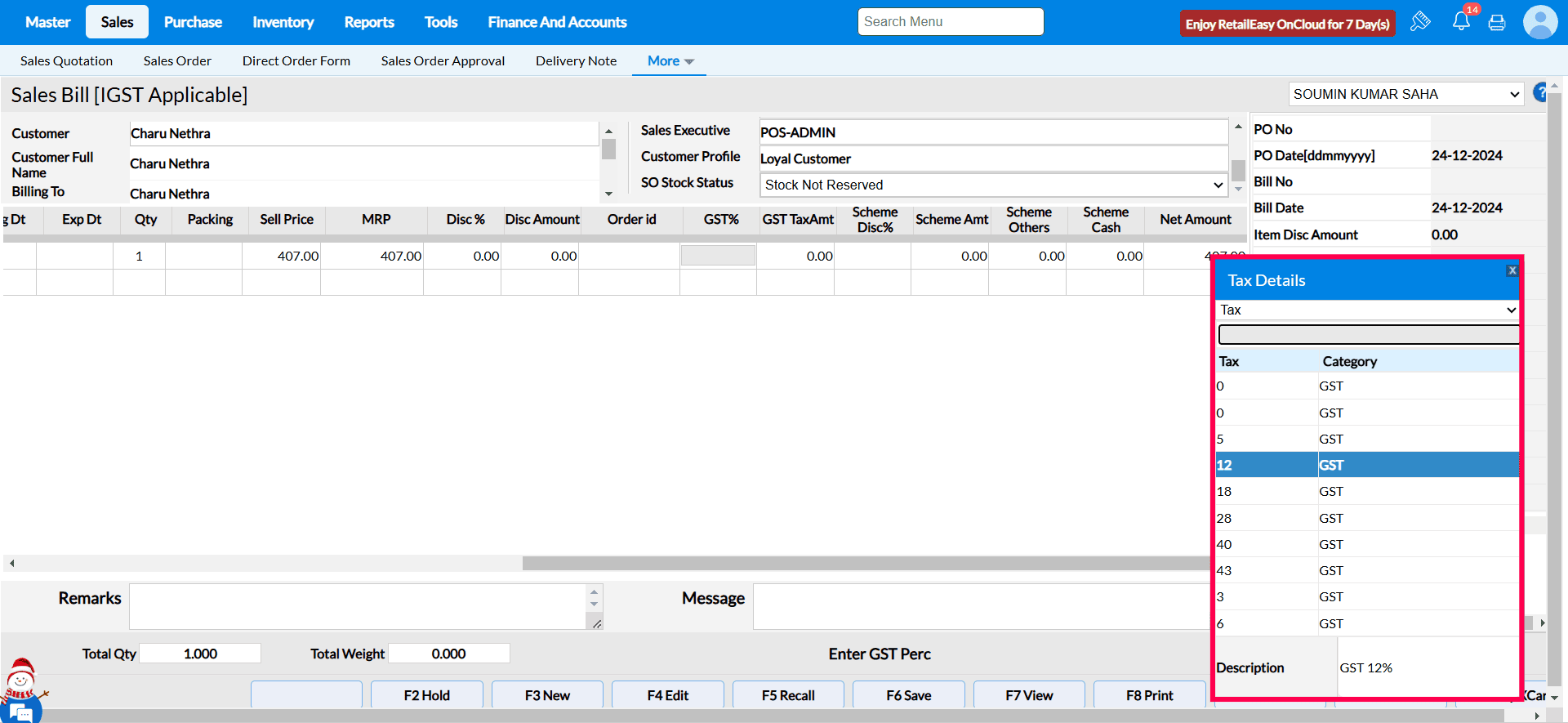The image size is (1568, 723).
Task: Open the Tax dropdown in Tax Details
Action: (x=1367, y=310)
